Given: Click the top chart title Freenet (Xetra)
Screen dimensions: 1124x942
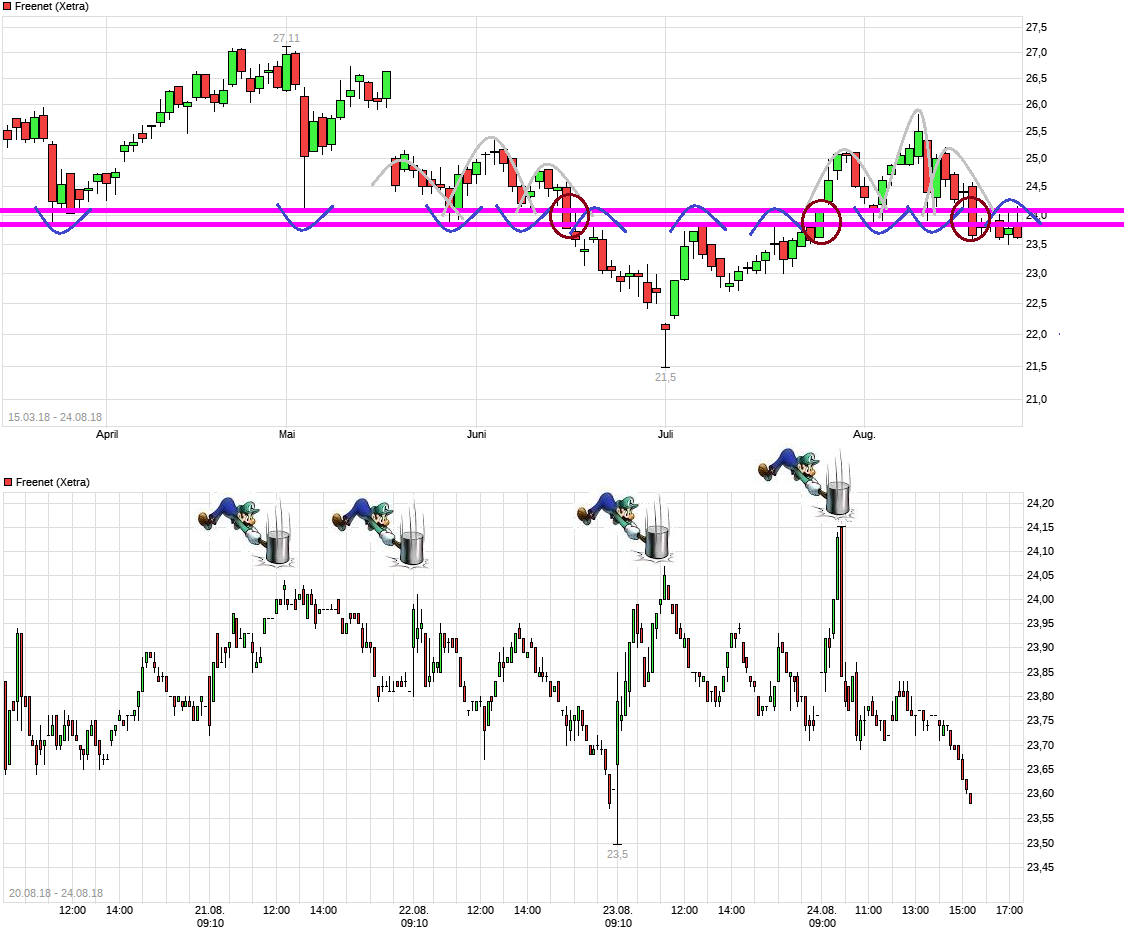Looking at the screenshot, I should tap(52, 6).
